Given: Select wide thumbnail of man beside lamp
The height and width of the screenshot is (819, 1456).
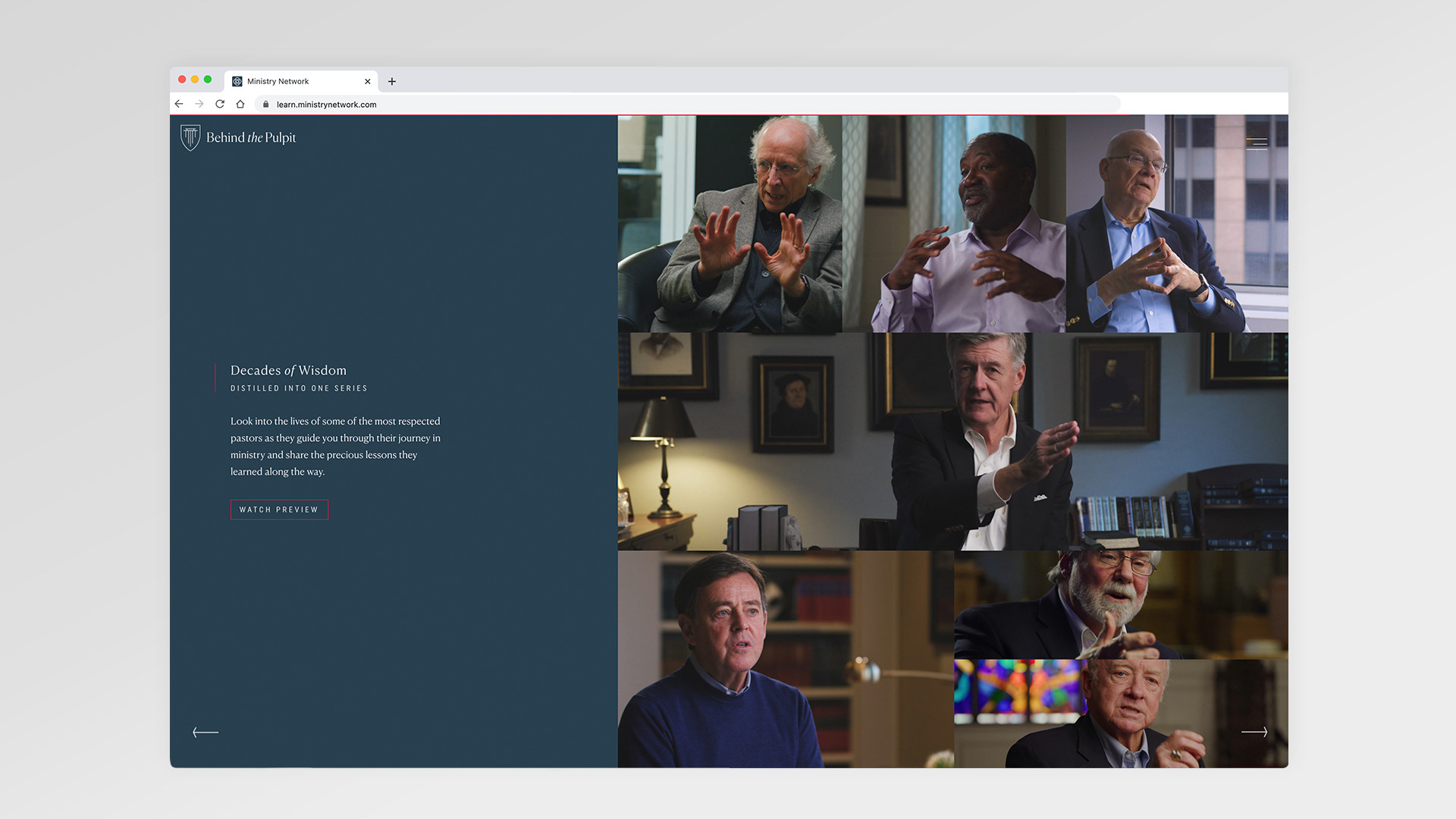Looking at the screenshot, I should click(x=953, y=441).
